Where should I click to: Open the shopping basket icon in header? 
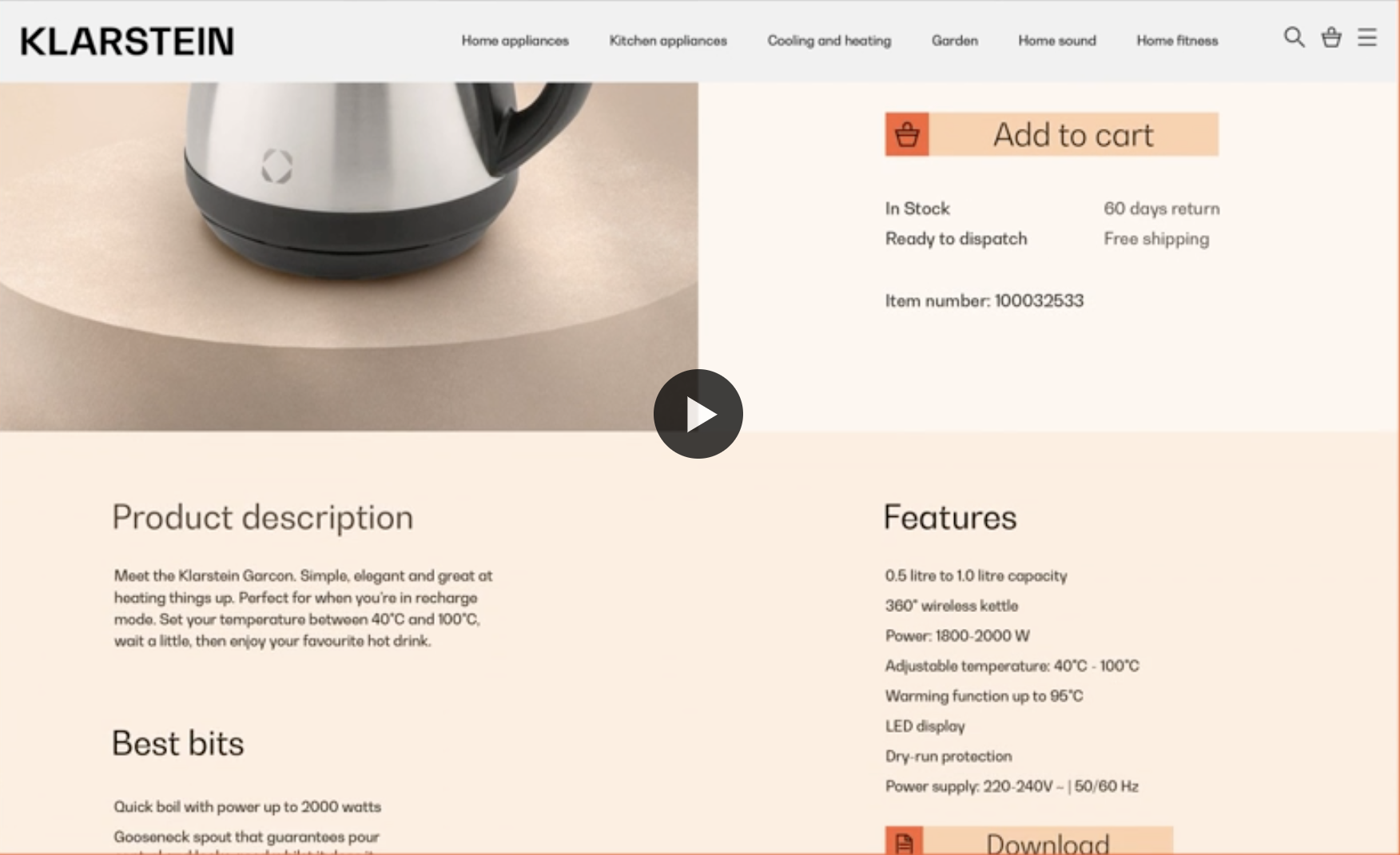(x=1331, y=38)
